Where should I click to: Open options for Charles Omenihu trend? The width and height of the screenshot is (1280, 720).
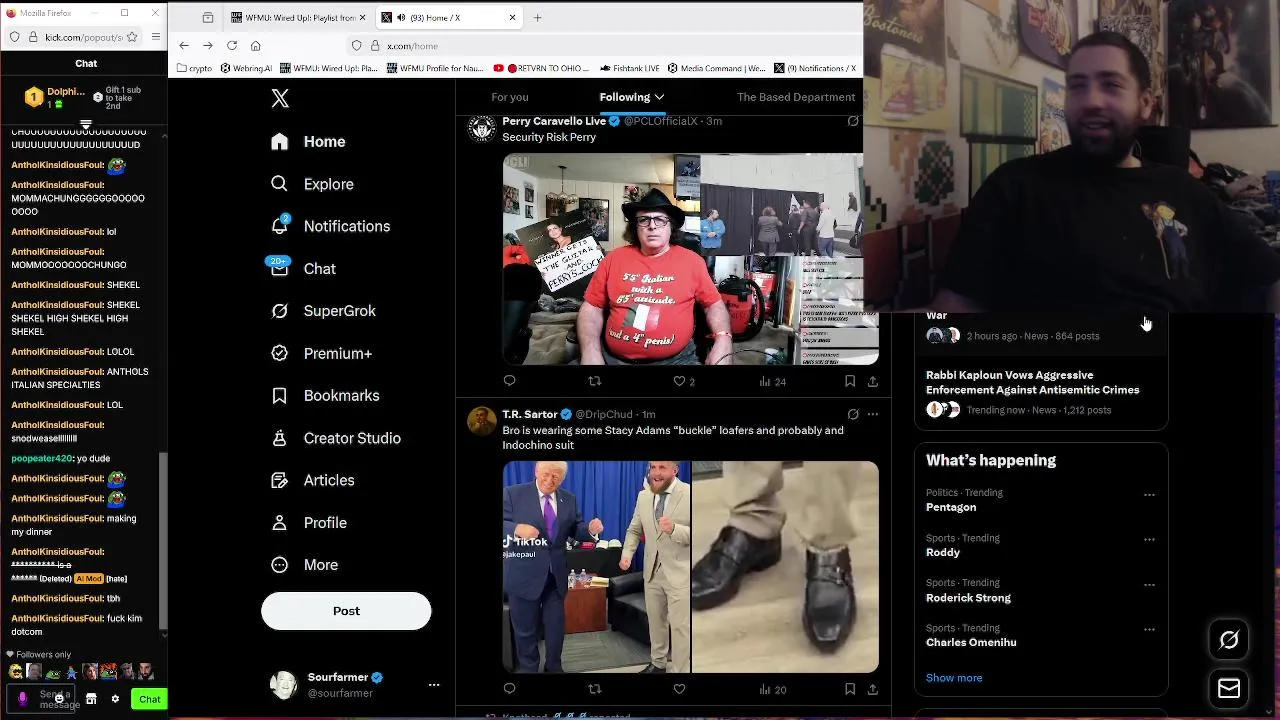click(x=1149, y=629)
